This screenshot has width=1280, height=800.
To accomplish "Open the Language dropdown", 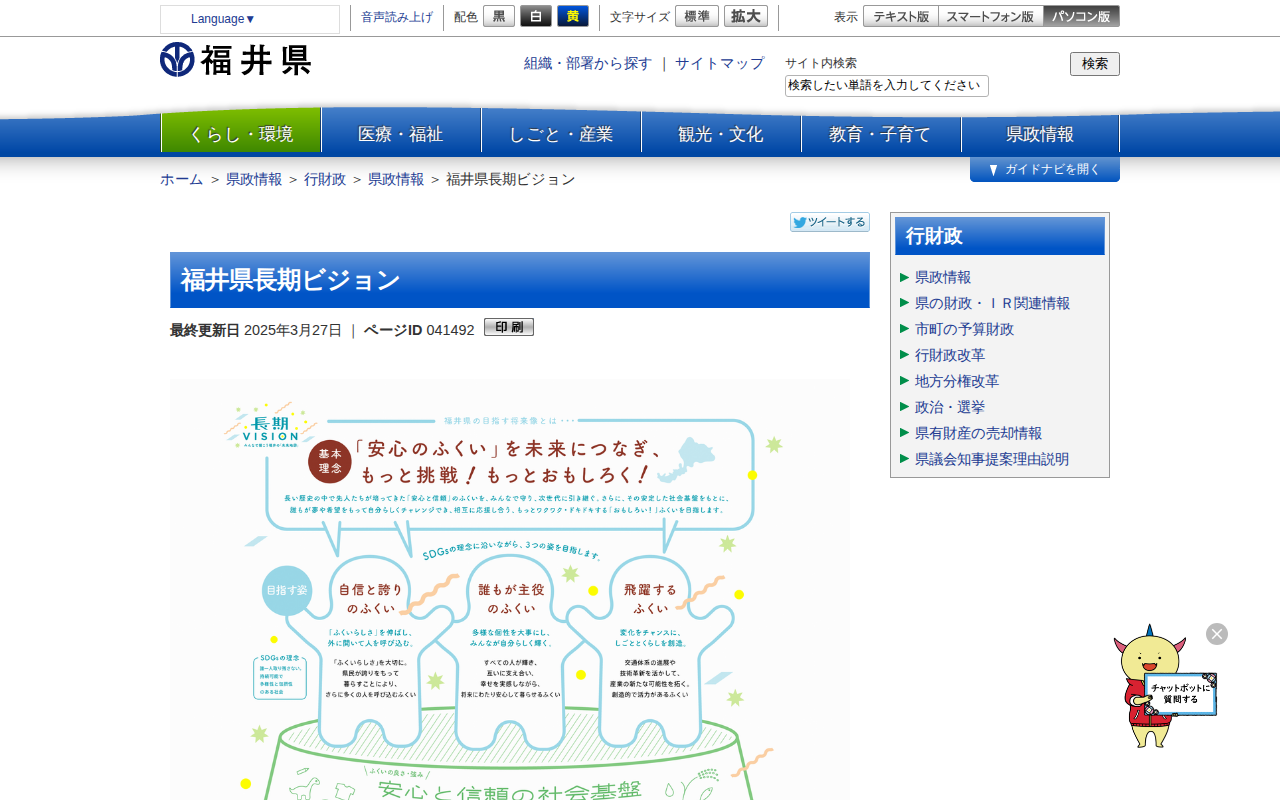I will (x=249, y=19).
